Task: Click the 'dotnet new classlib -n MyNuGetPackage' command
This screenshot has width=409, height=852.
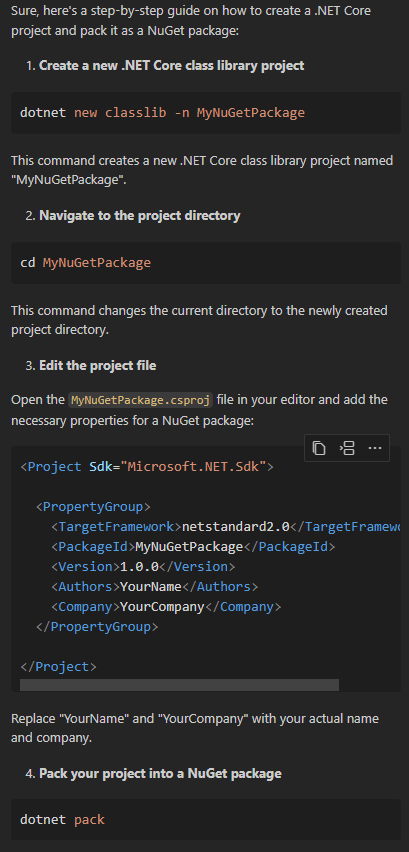Action: click(162, 113)
